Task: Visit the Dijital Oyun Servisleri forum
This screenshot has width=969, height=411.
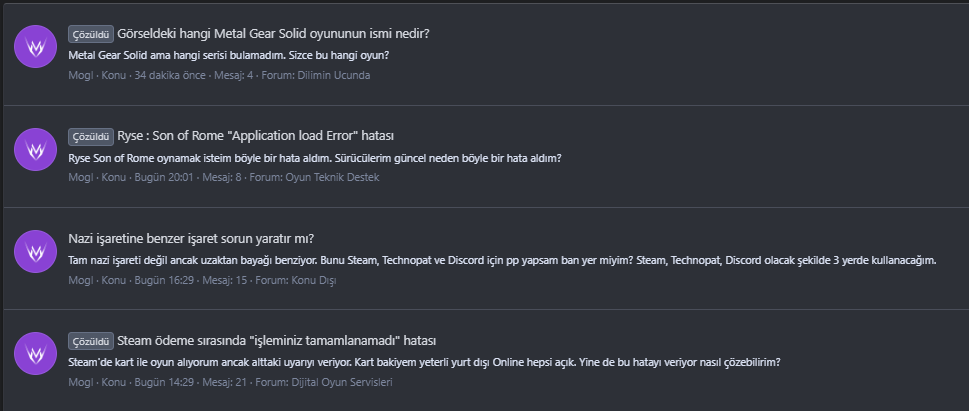Action: pyautogui.click(x=343, y=382)
